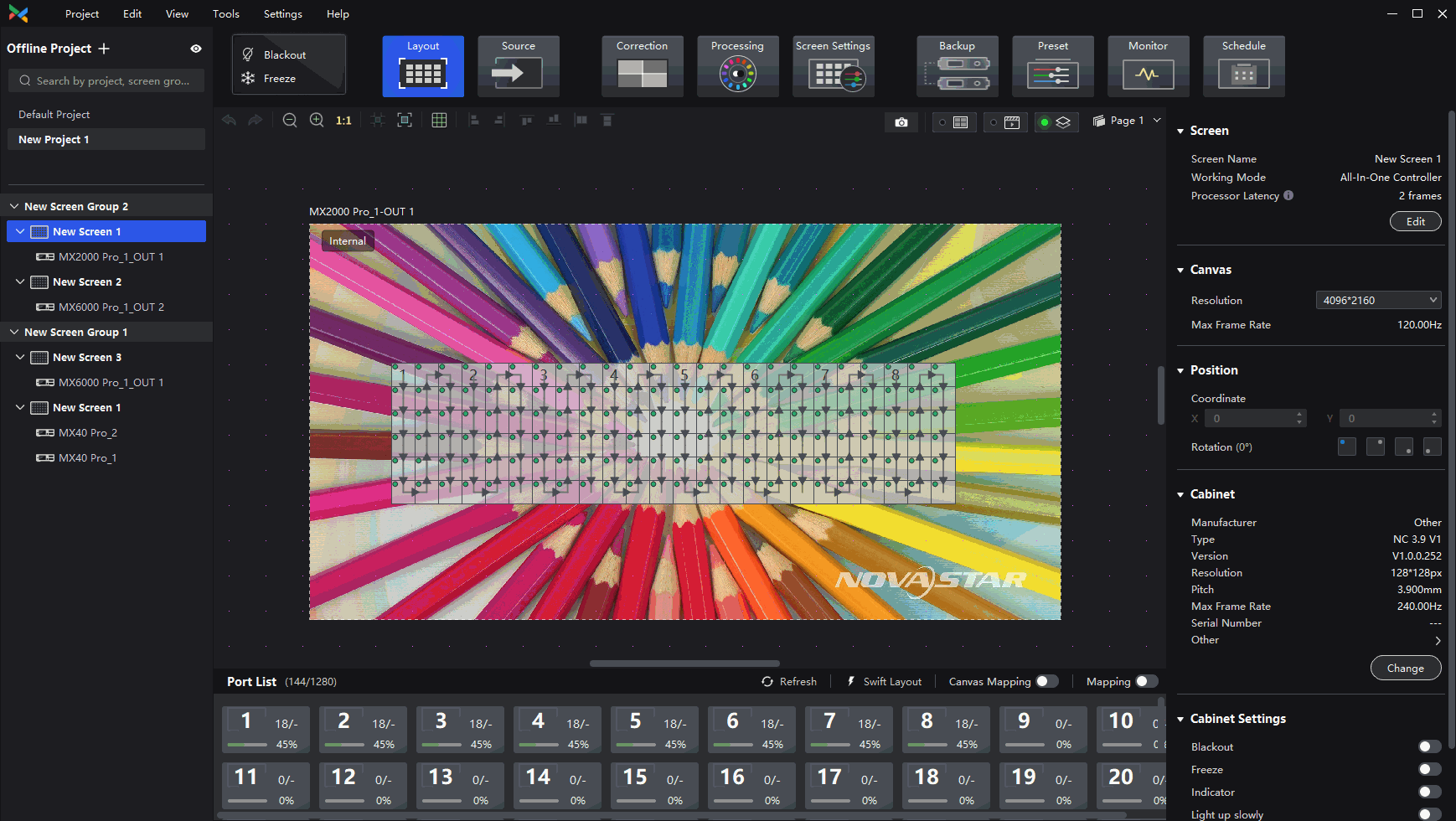This screenshot has width=1456, height=821.
Task: Open the Edit menu
Action: point(132,14)
